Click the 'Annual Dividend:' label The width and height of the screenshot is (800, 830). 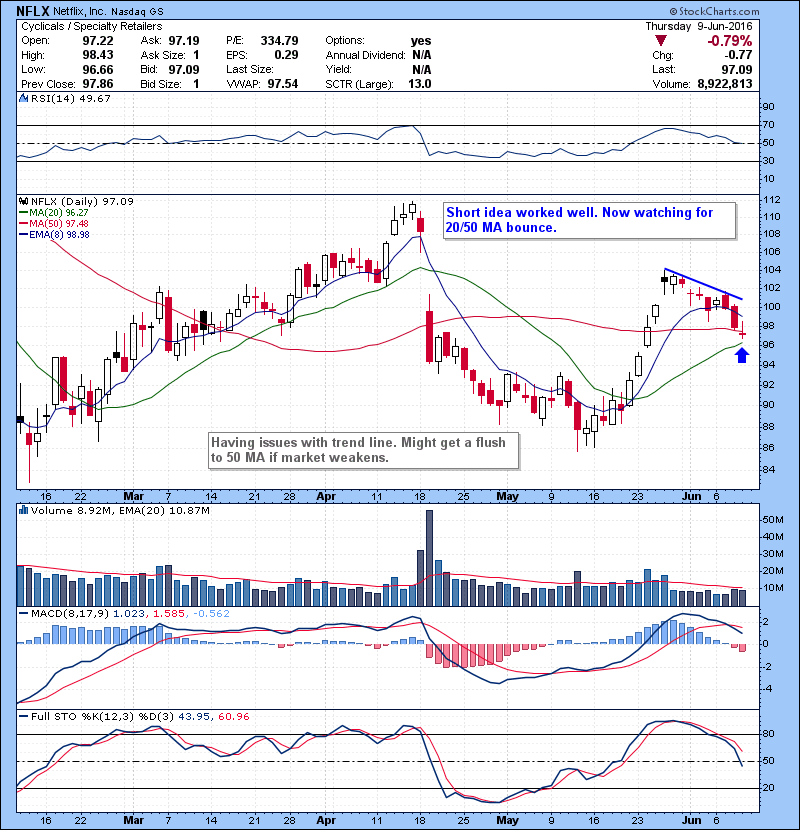365,55
